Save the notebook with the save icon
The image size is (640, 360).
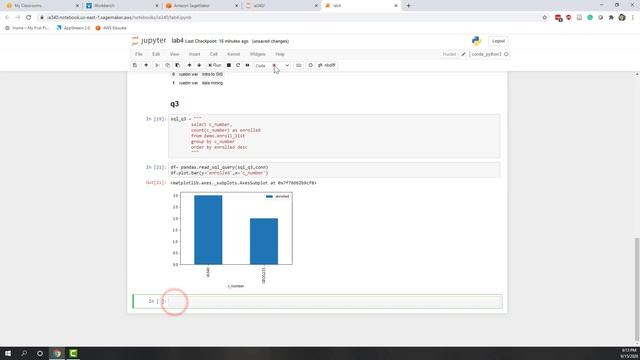click(x=135, y=65)
